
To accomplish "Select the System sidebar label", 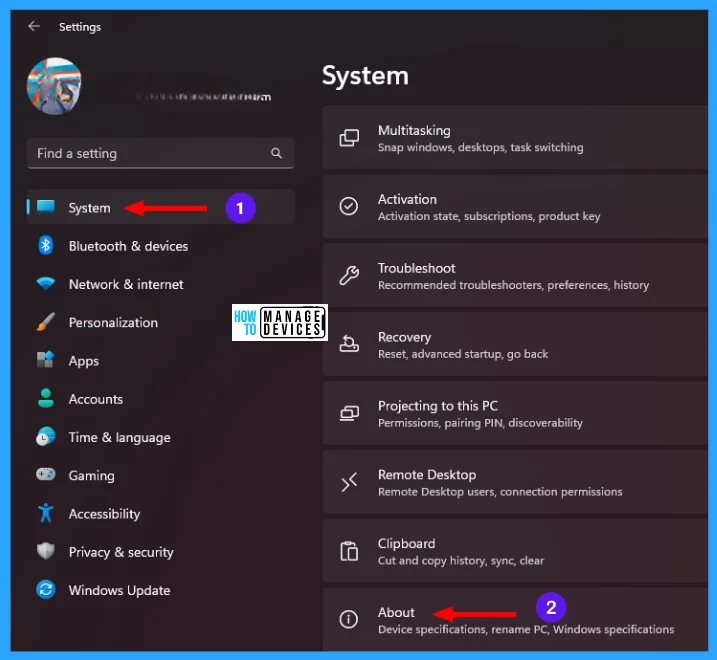I will (90, 208).
